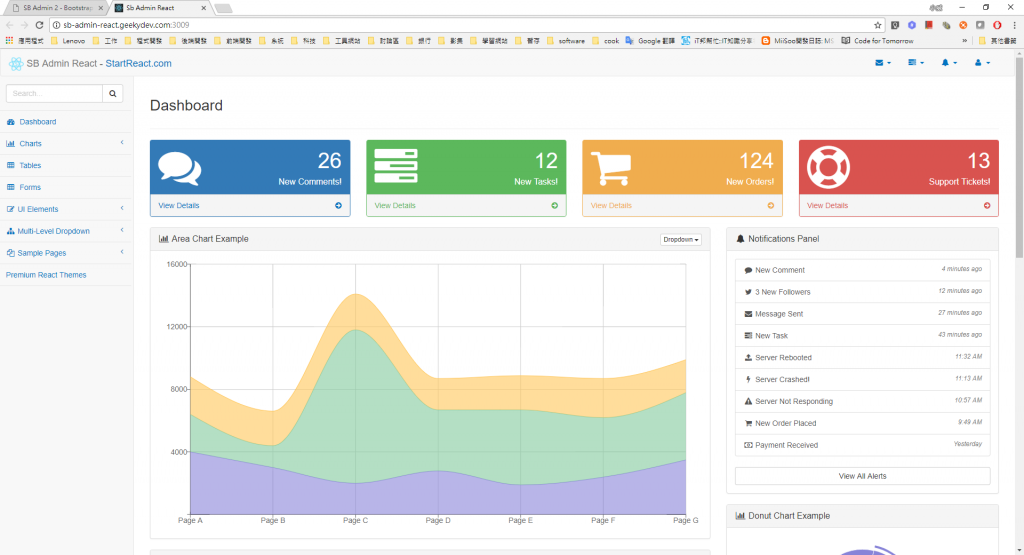Open the user profile dropdown in navbar
Image resolution: width=1024 pixels, height=555 pixels.
coord(982,63)
